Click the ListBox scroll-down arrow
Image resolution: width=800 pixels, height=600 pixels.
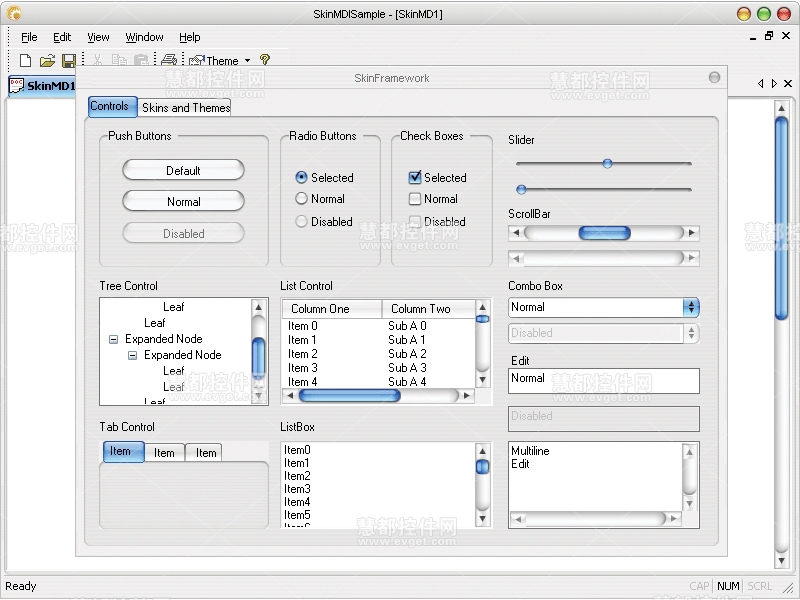tap(482, 519)
